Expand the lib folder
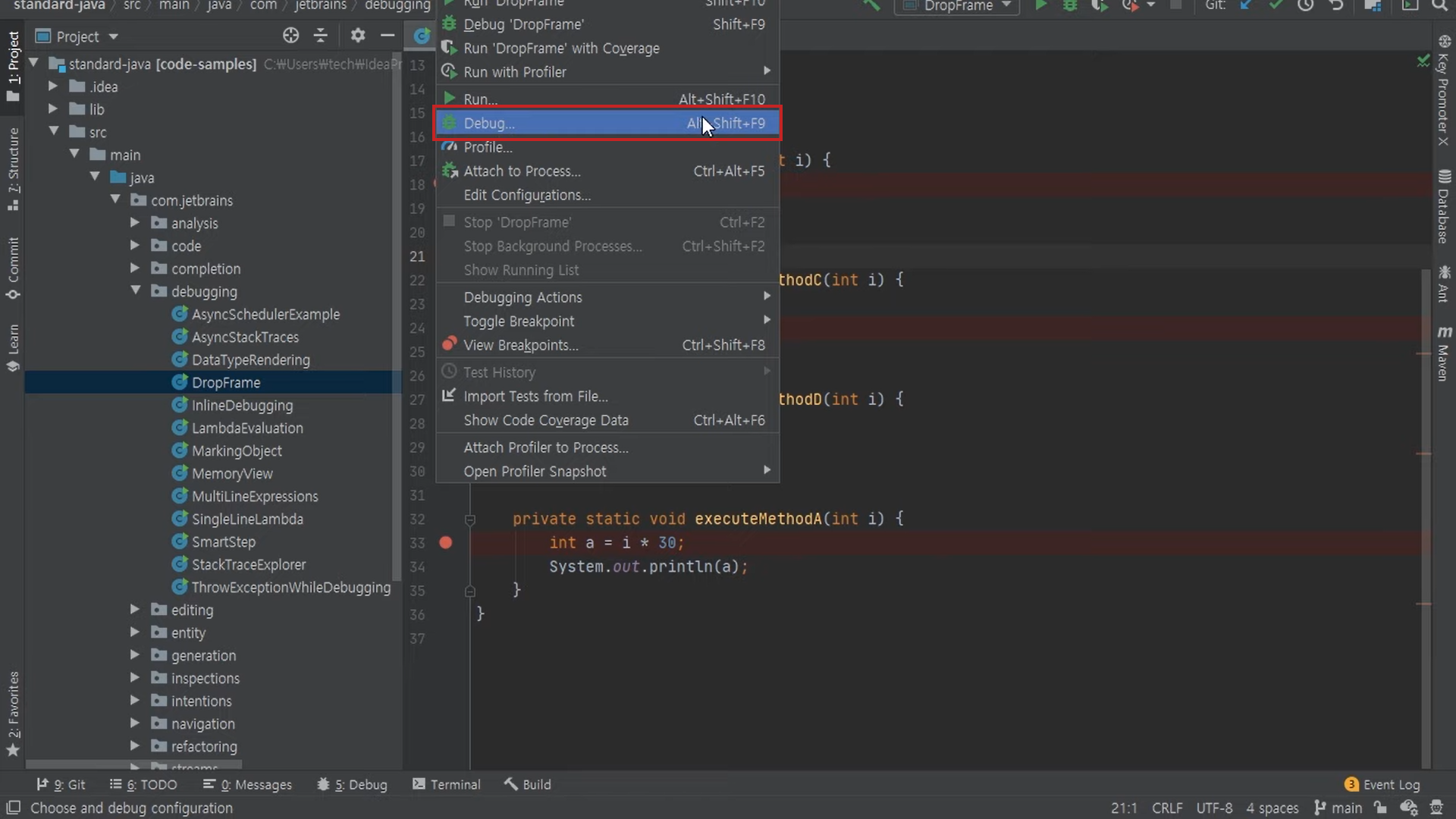 click(53, 109)
